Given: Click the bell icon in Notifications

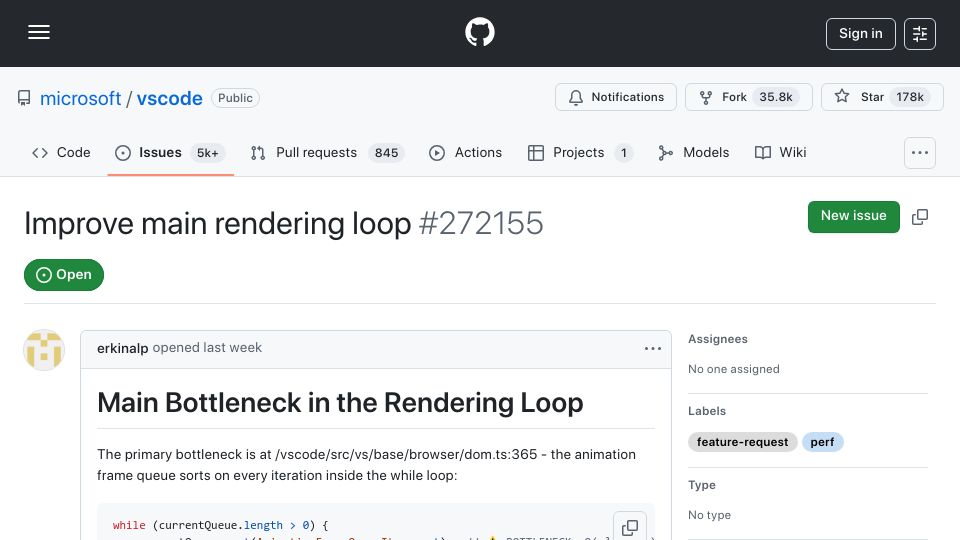Looking at the screenshot, I should 576,97.
